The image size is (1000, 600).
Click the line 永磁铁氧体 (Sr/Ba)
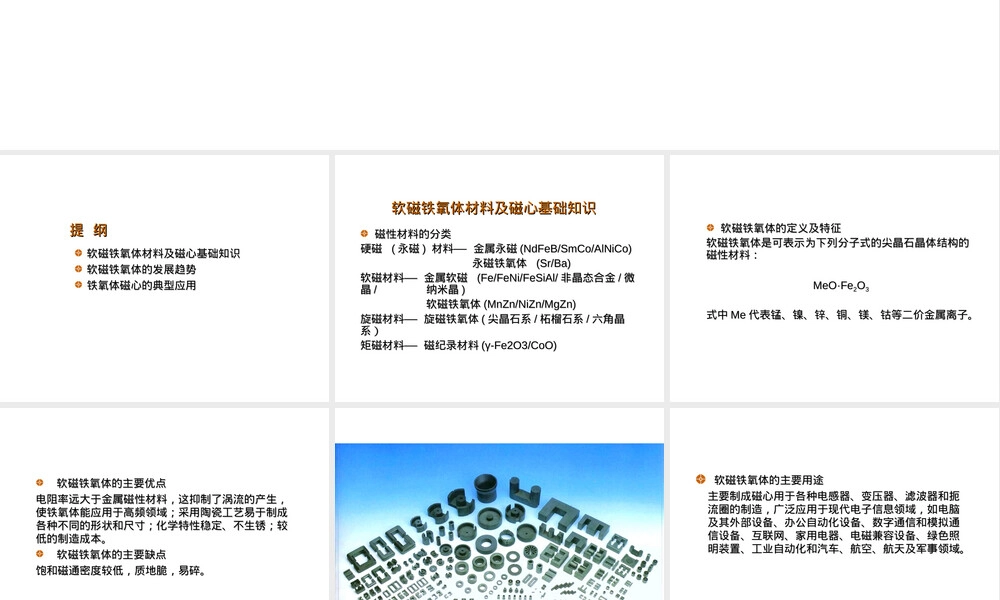(x=522, y=263)
